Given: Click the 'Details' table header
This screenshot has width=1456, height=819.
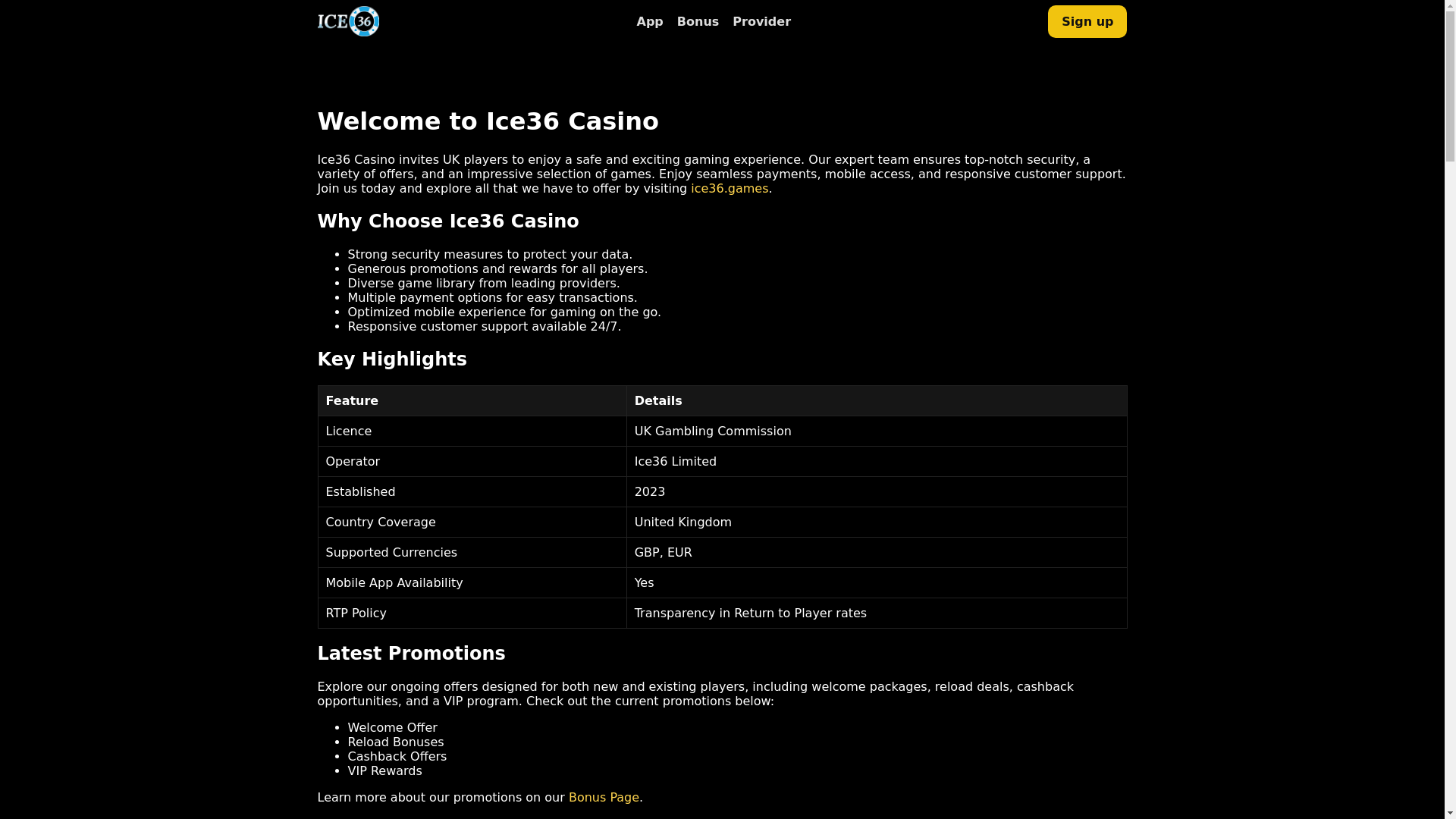Looking at the screenshot, I should (x=877, y=401).
